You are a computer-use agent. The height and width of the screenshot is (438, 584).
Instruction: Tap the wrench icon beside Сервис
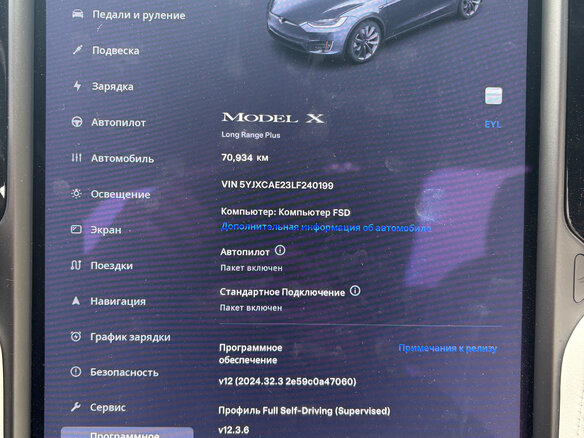76,407
